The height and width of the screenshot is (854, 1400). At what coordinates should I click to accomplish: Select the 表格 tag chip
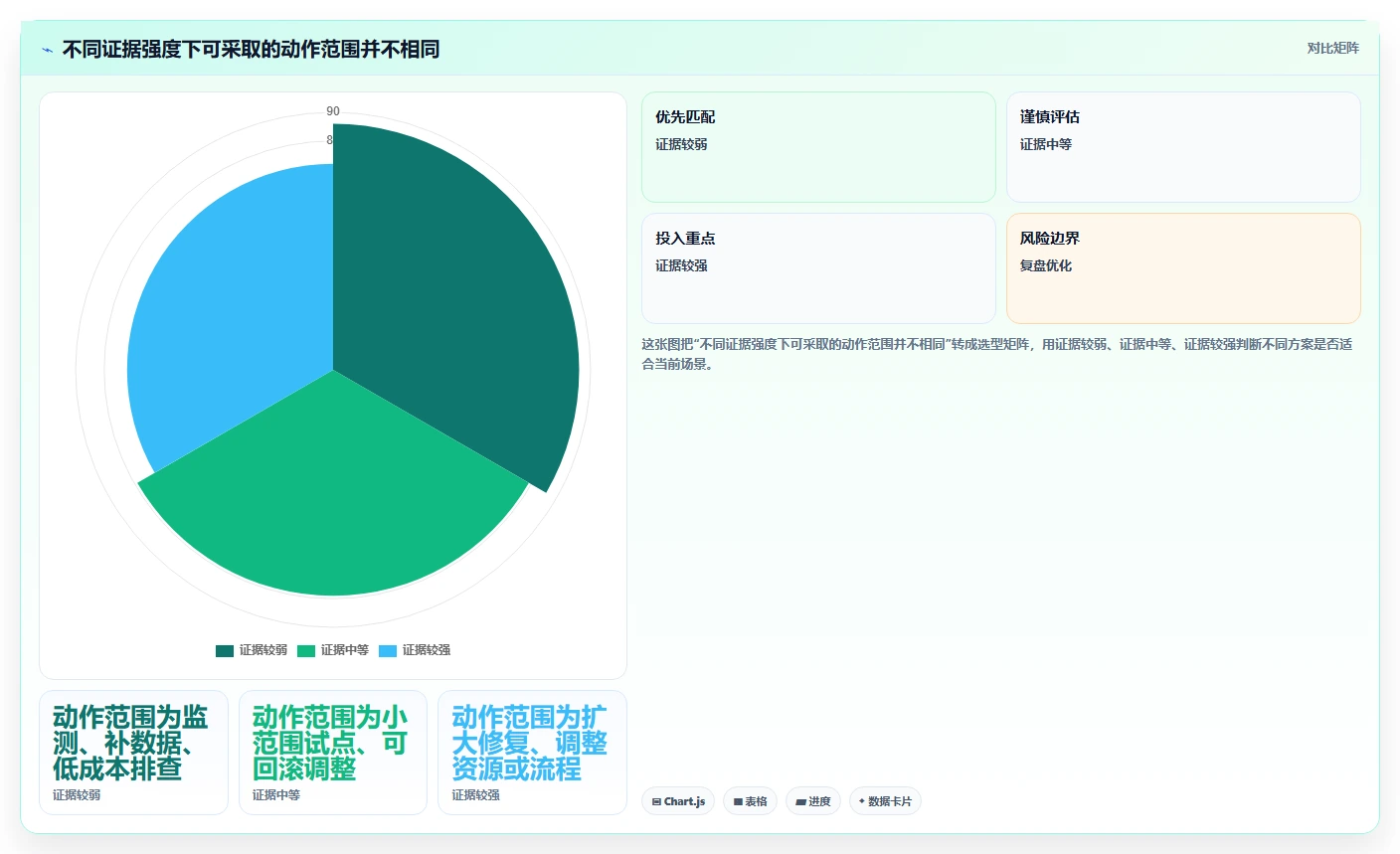(x=750, y=801)
